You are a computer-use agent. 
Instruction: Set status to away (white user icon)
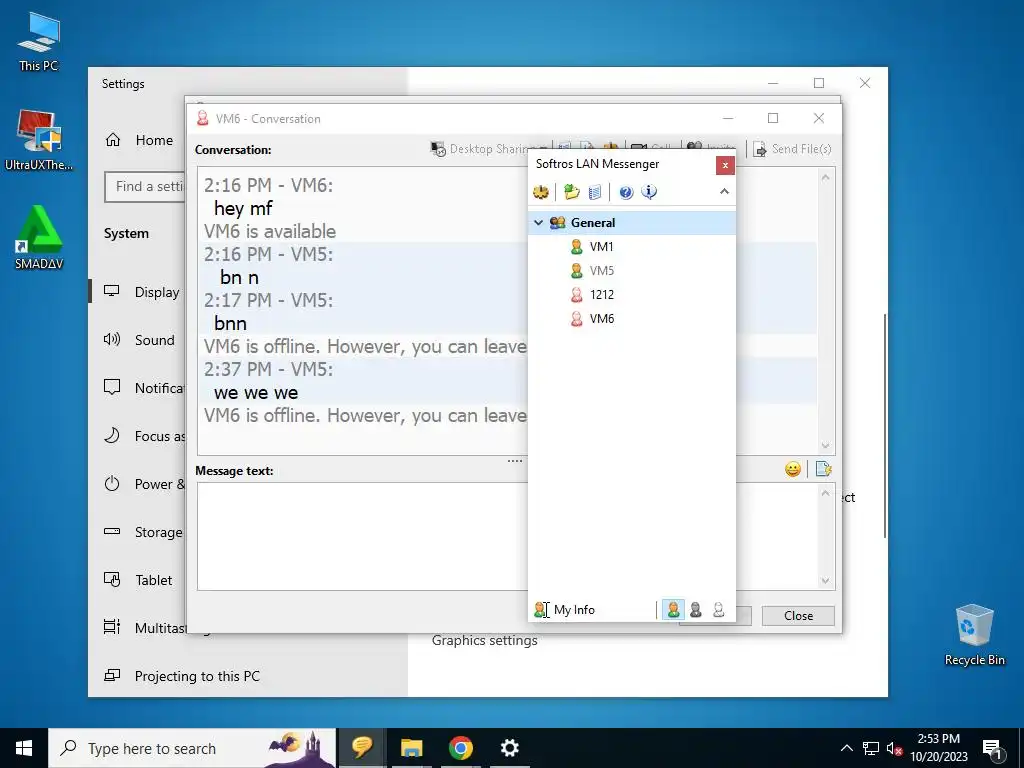(718, 610)
